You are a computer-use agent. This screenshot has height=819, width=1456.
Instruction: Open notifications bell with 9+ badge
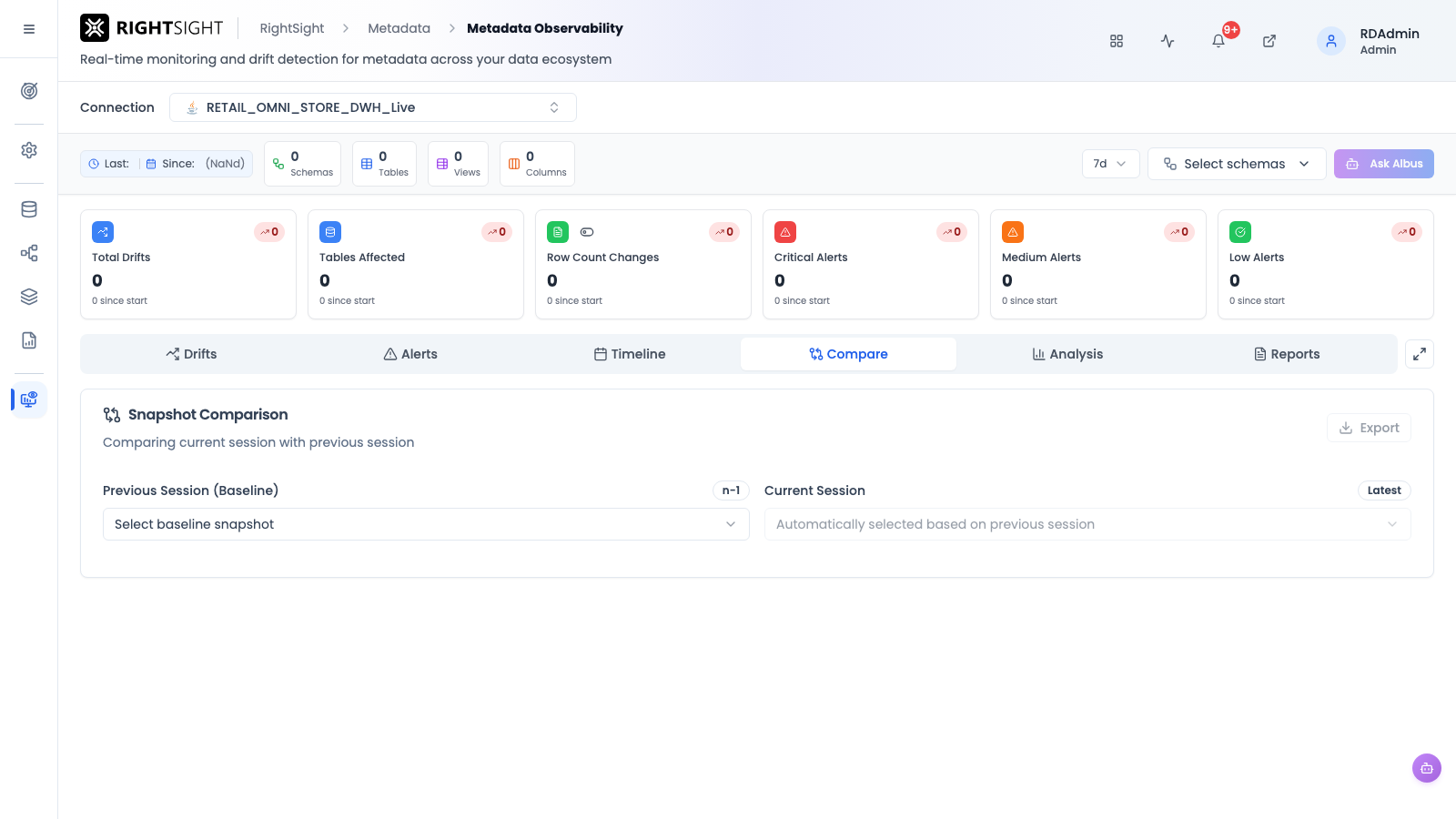pyautogui.click(x=1218, y=41)
